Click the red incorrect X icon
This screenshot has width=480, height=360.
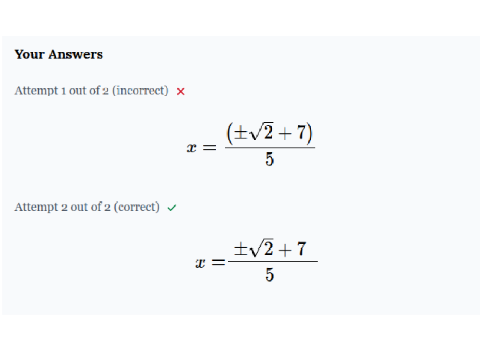click(180, 91)
